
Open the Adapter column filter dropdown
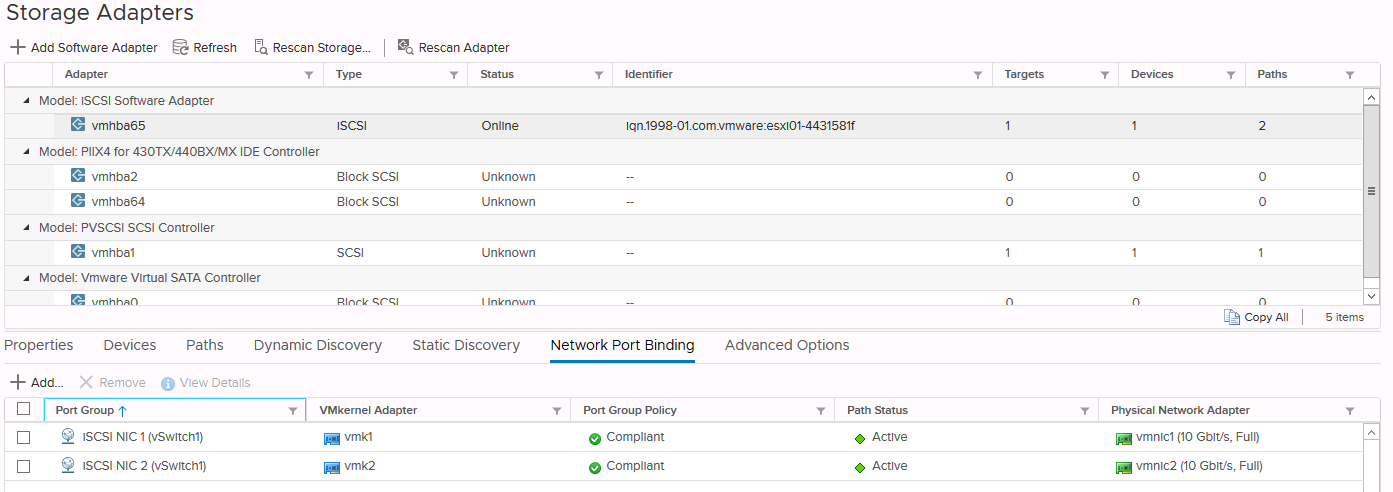(x=309, y=75)
